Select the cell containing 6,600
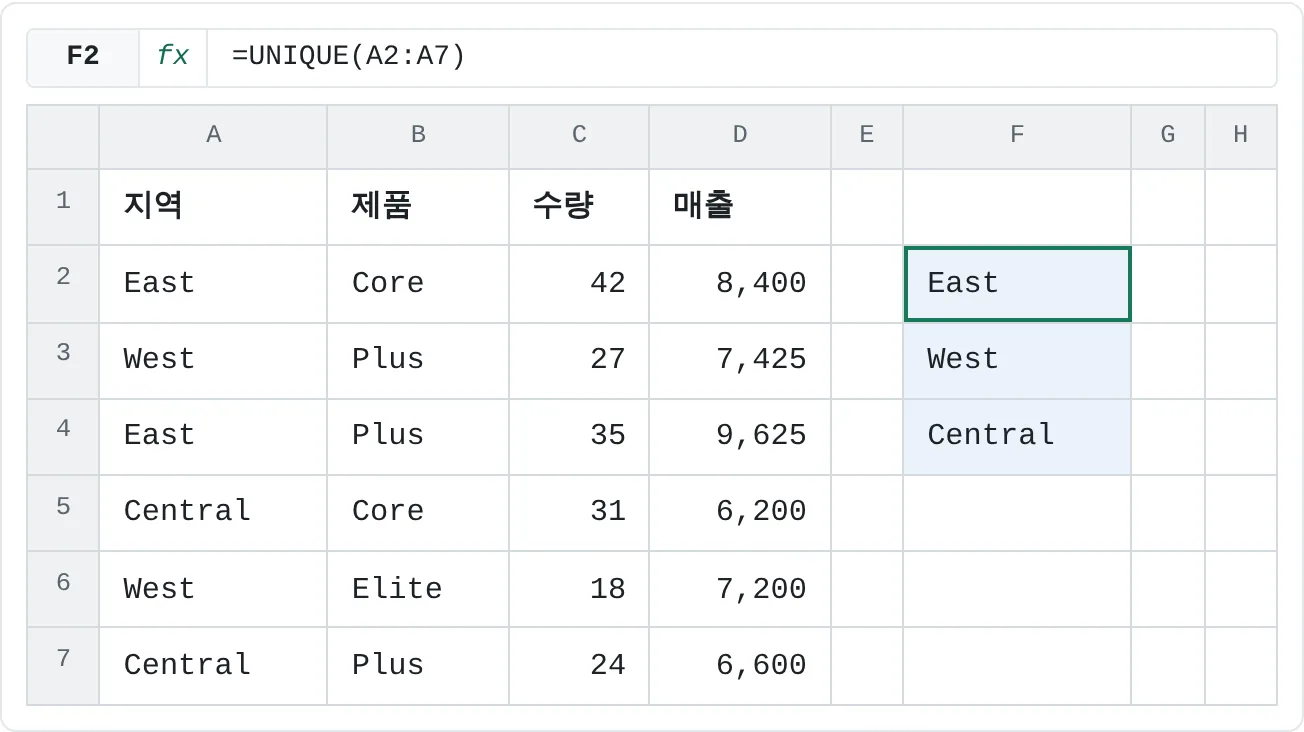The image size is (1304, 732). [x=740, y=665]
